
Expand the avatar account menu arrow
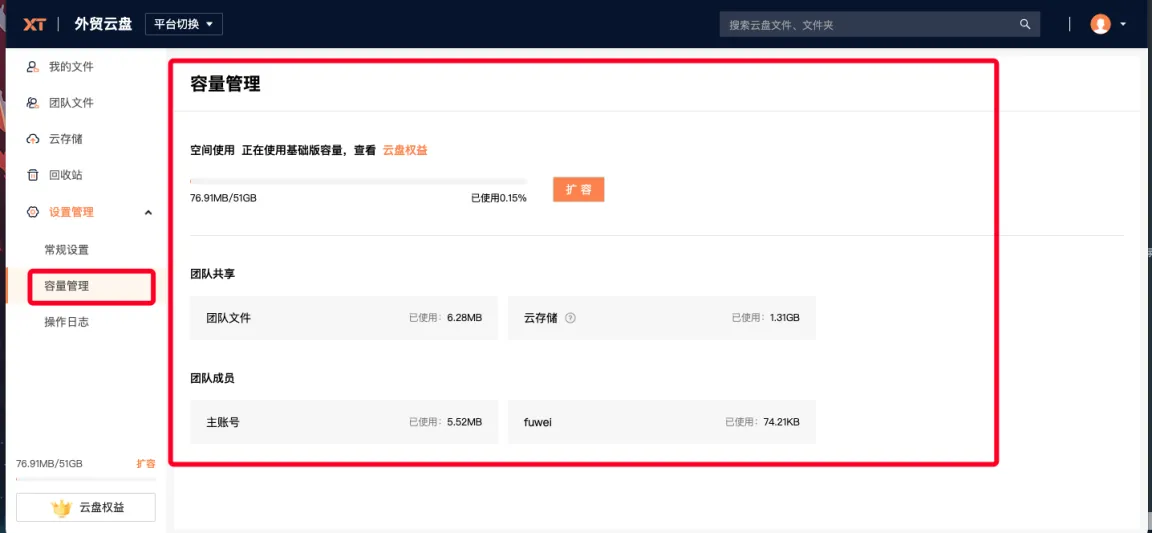(1123, 24)
